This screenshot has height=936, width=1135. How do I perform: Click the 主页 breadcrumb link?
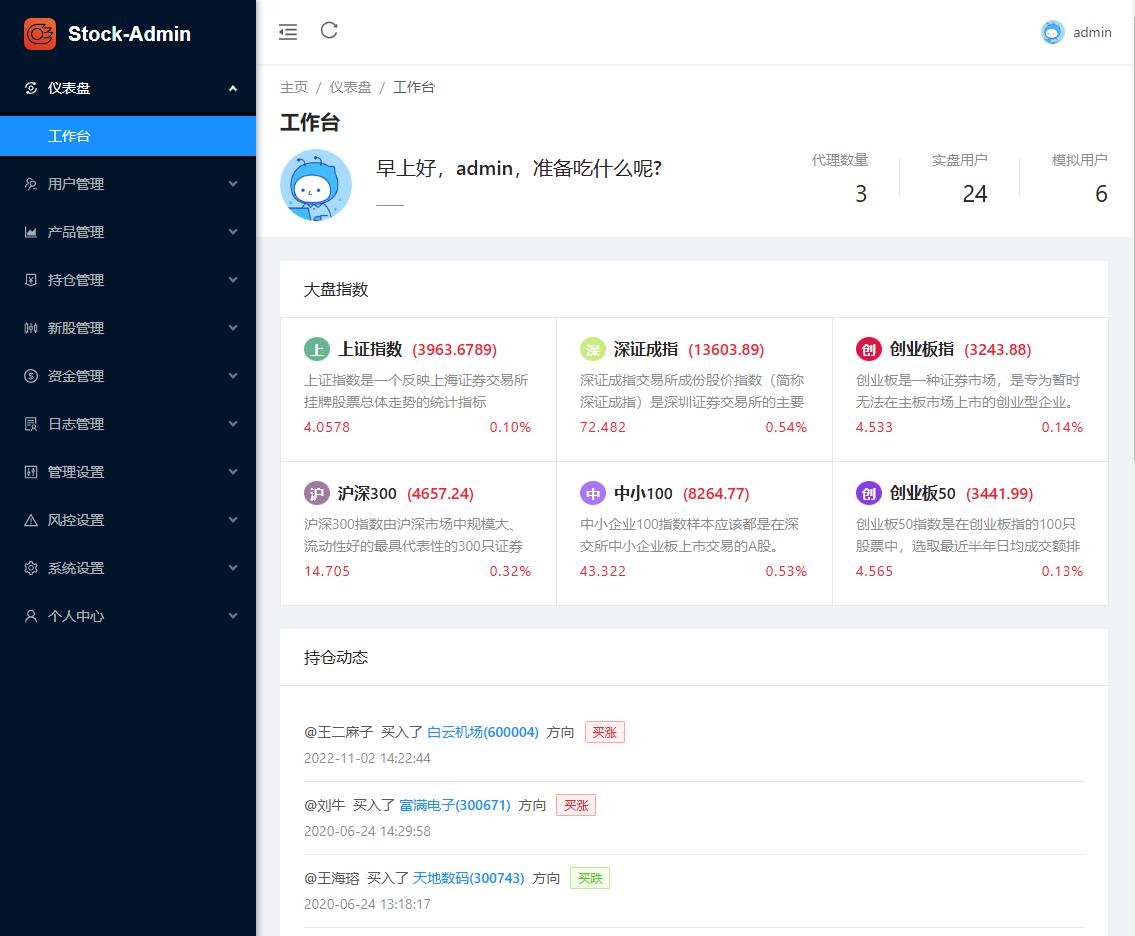pos(294,87)
